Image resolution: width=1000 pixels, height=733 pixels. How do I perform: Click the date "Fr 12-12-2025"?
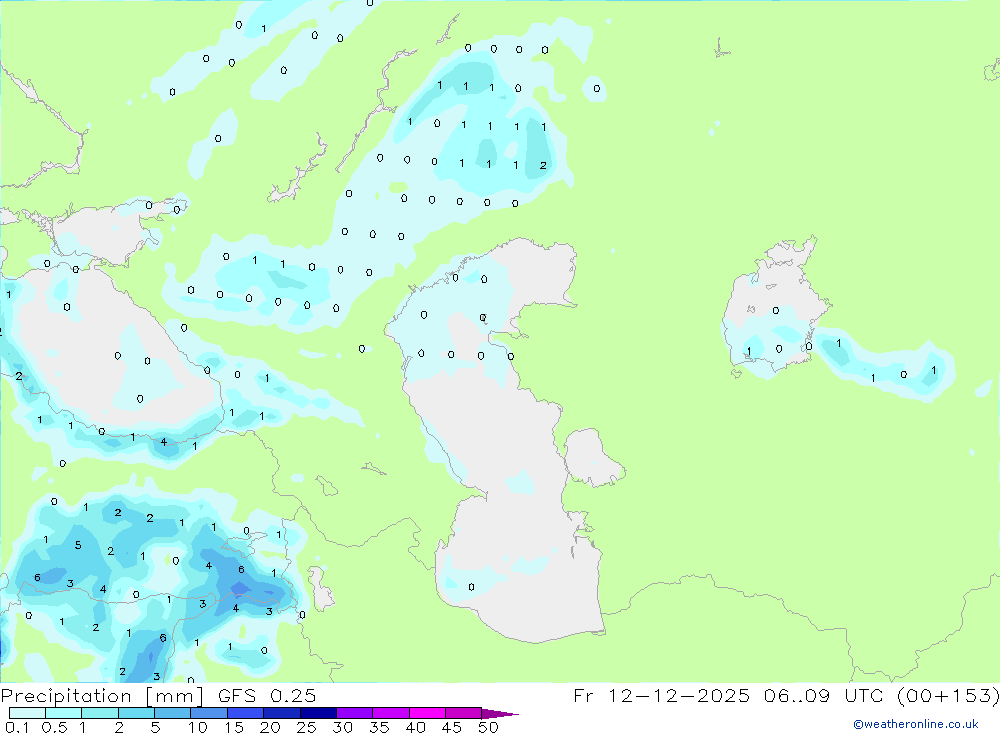click(662, 695)
